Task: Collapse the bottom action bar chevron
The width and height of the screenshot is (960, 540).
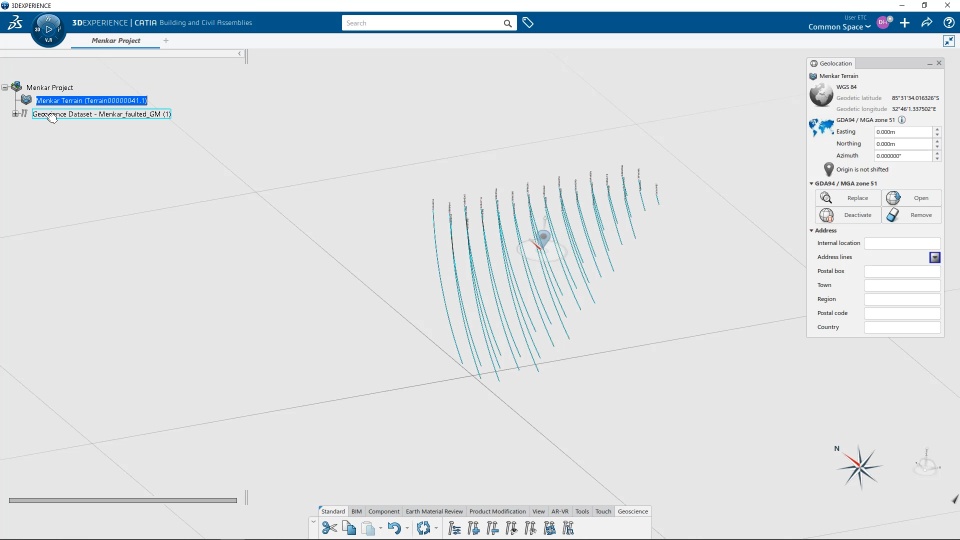Action: click(x=313, y=522)
